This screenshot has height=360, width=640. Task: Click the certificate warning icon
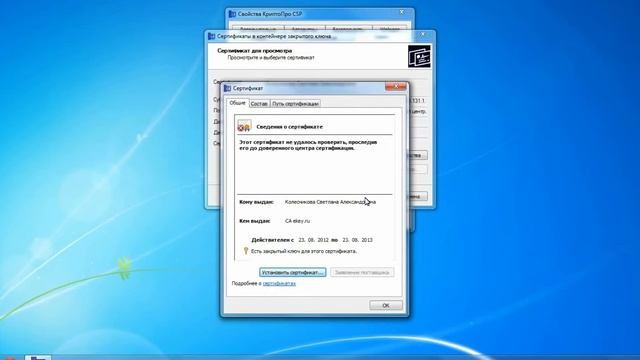pyautogui.click(x=244, y=126)
